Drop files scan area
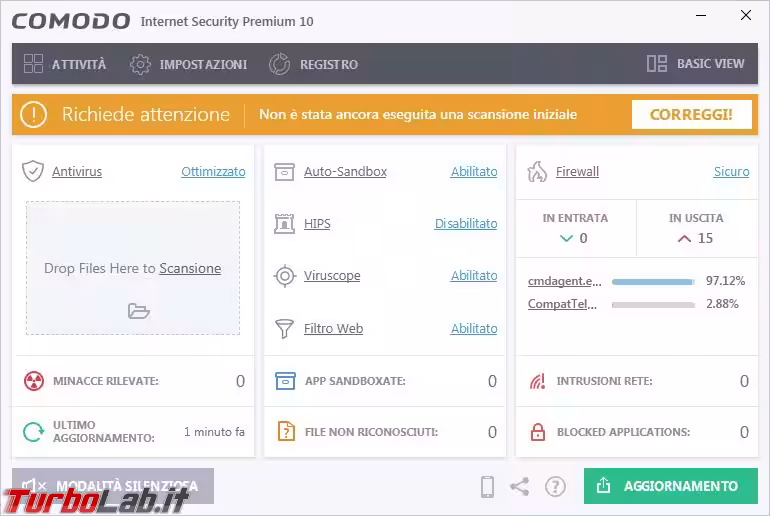This screenshot has width=770, height=516. coord(133,268)
